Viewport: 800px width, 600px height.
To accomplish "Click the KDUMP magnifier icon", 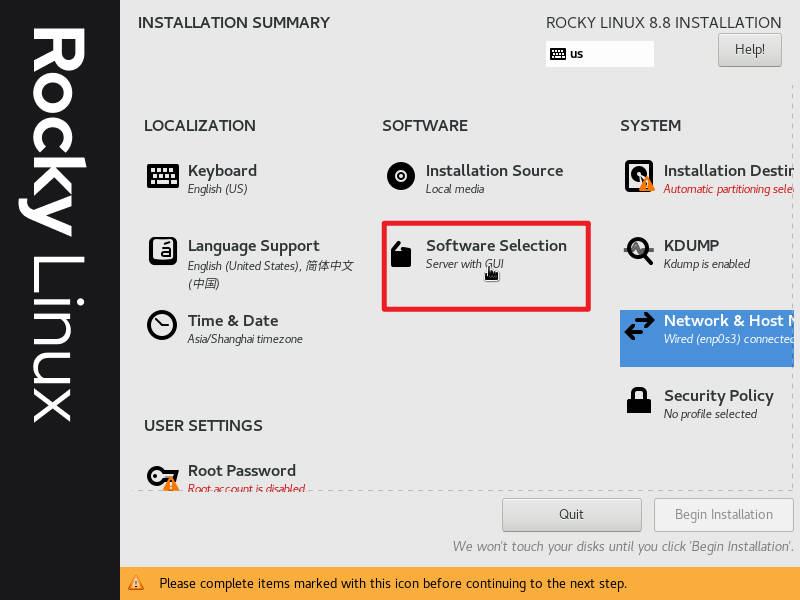I will [x=639, y=251].
